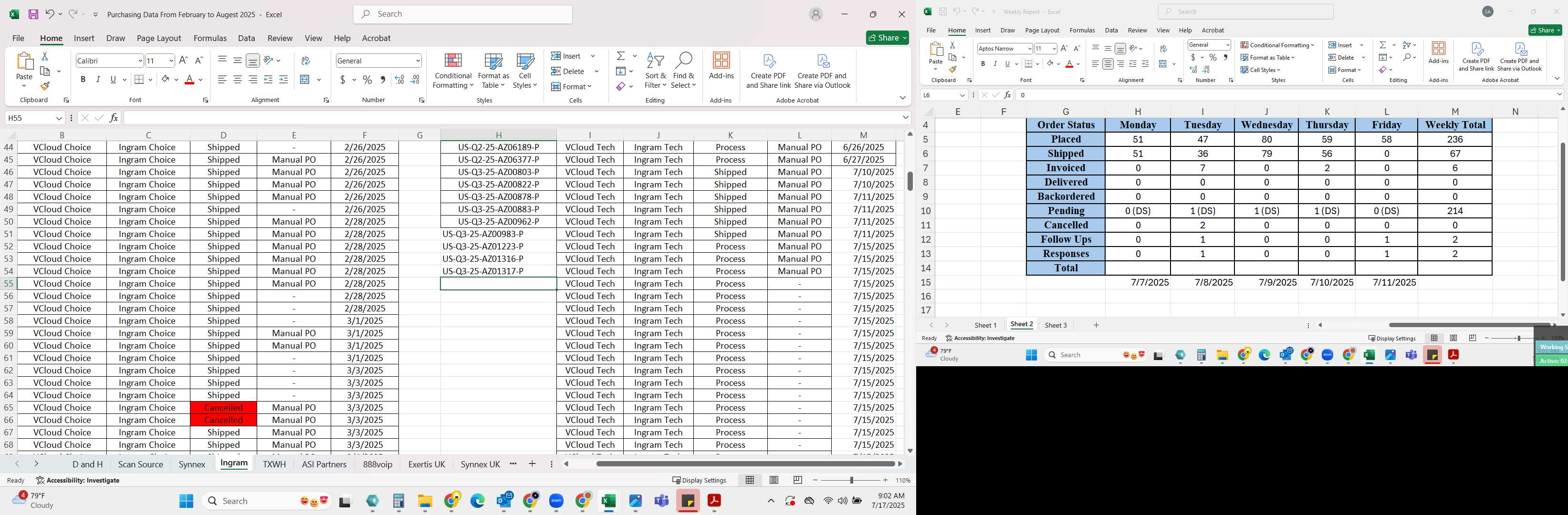
Task: Expand Format as Table in Weekly Report window
Action: pyautogui.click(x=1268, y=58)
